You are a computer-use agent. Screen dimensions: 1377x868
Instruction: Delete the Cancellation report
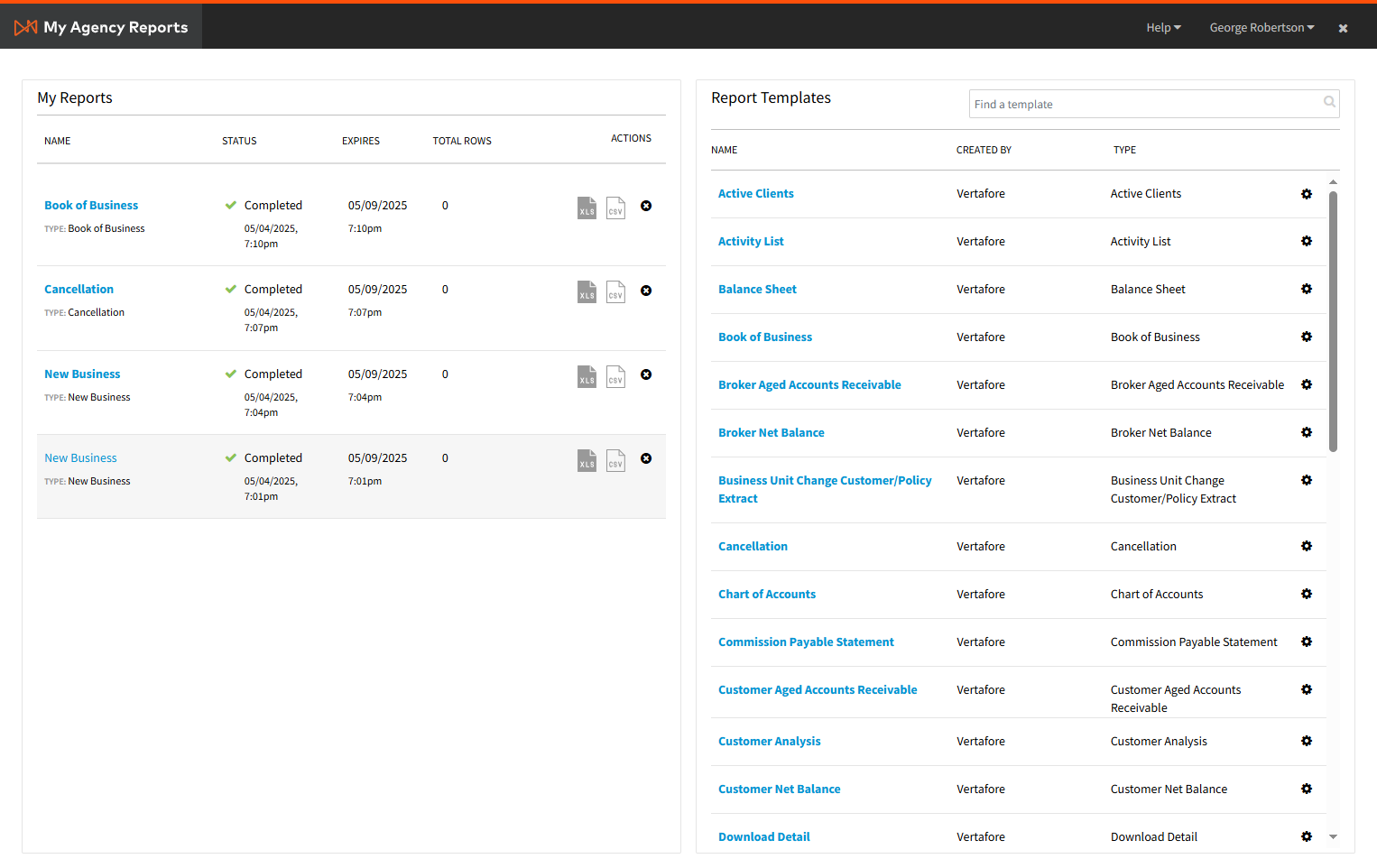click(x=646, y=291)
